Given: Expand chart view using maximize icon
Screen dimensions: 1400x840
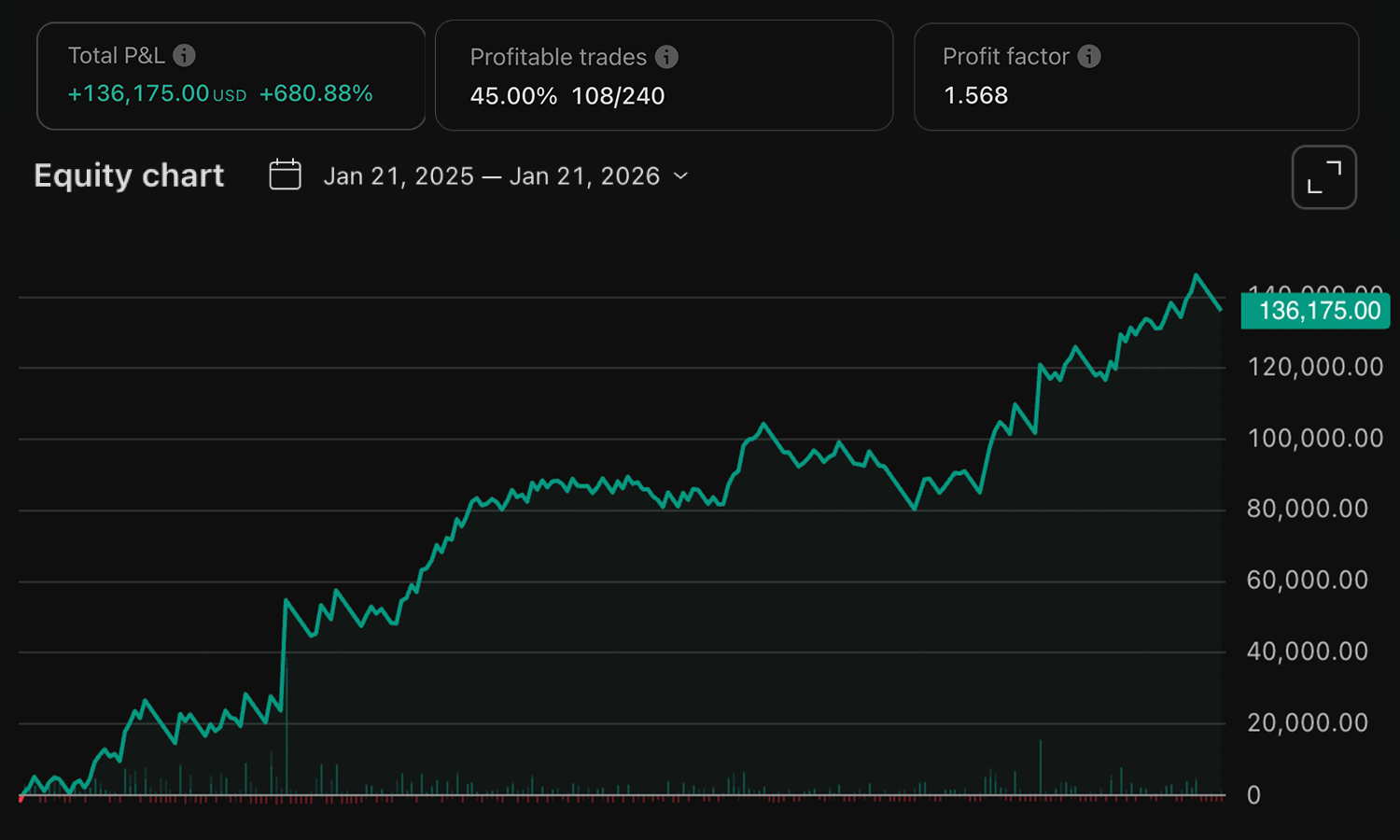Looking at the screenshot, I should pos(1324,176).
